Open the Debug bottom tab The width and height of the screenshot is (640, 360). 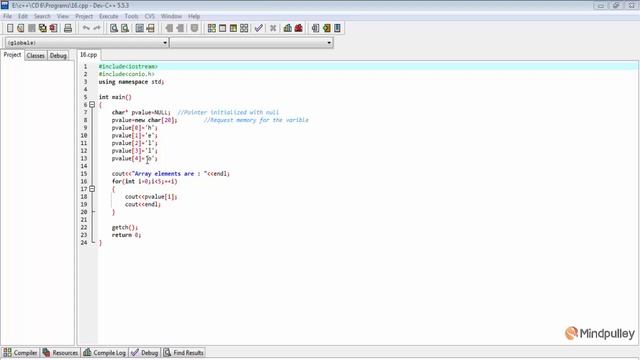pyautogui.click(x=144, y=353)
